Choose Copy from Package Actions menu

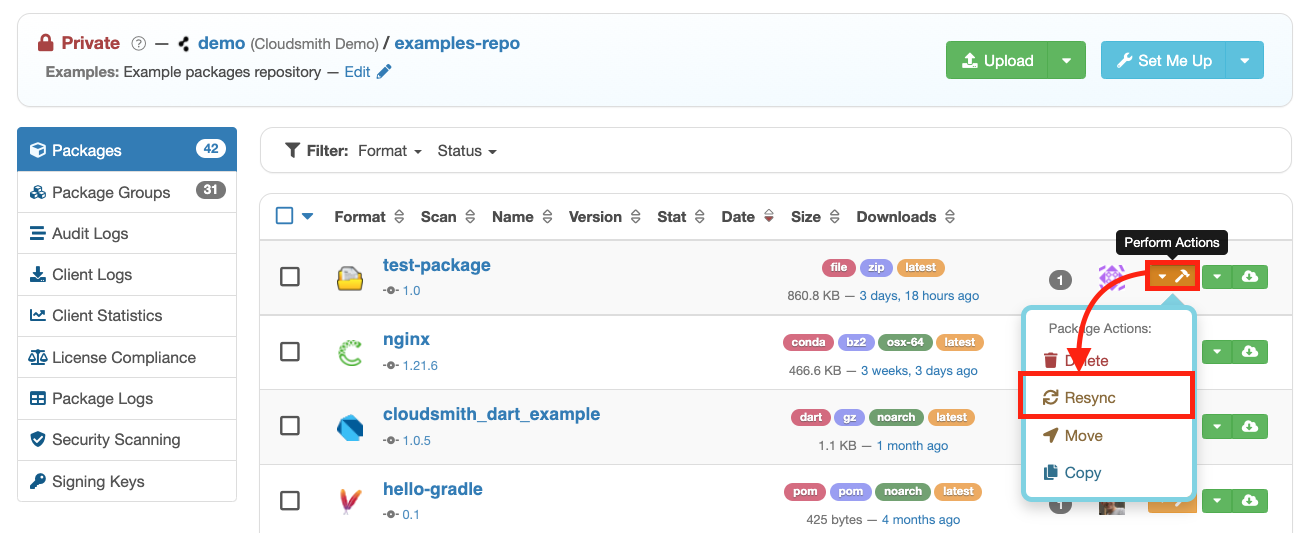(1071, 472)
